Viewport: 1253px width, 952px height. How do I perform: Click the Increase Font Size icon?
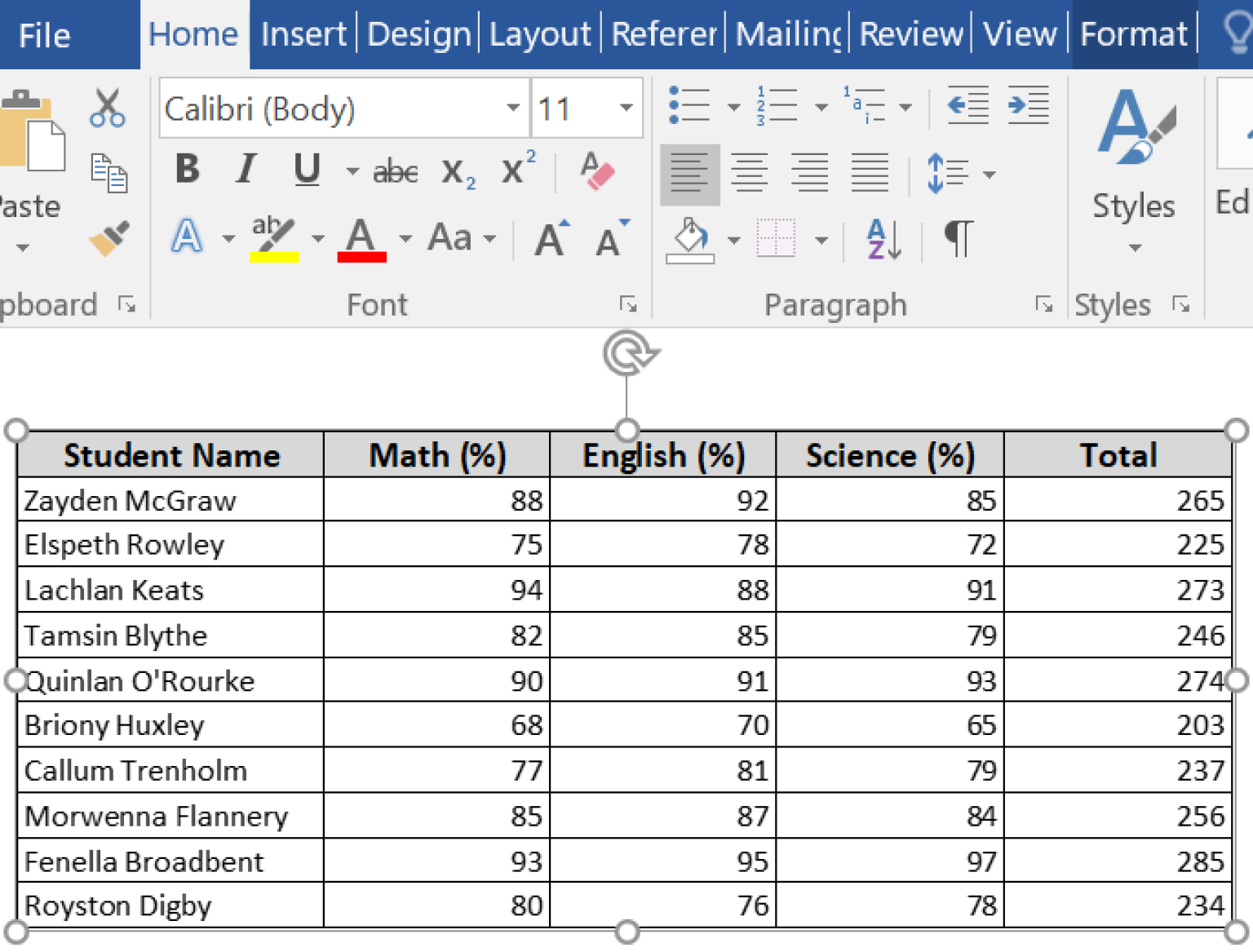551,237
